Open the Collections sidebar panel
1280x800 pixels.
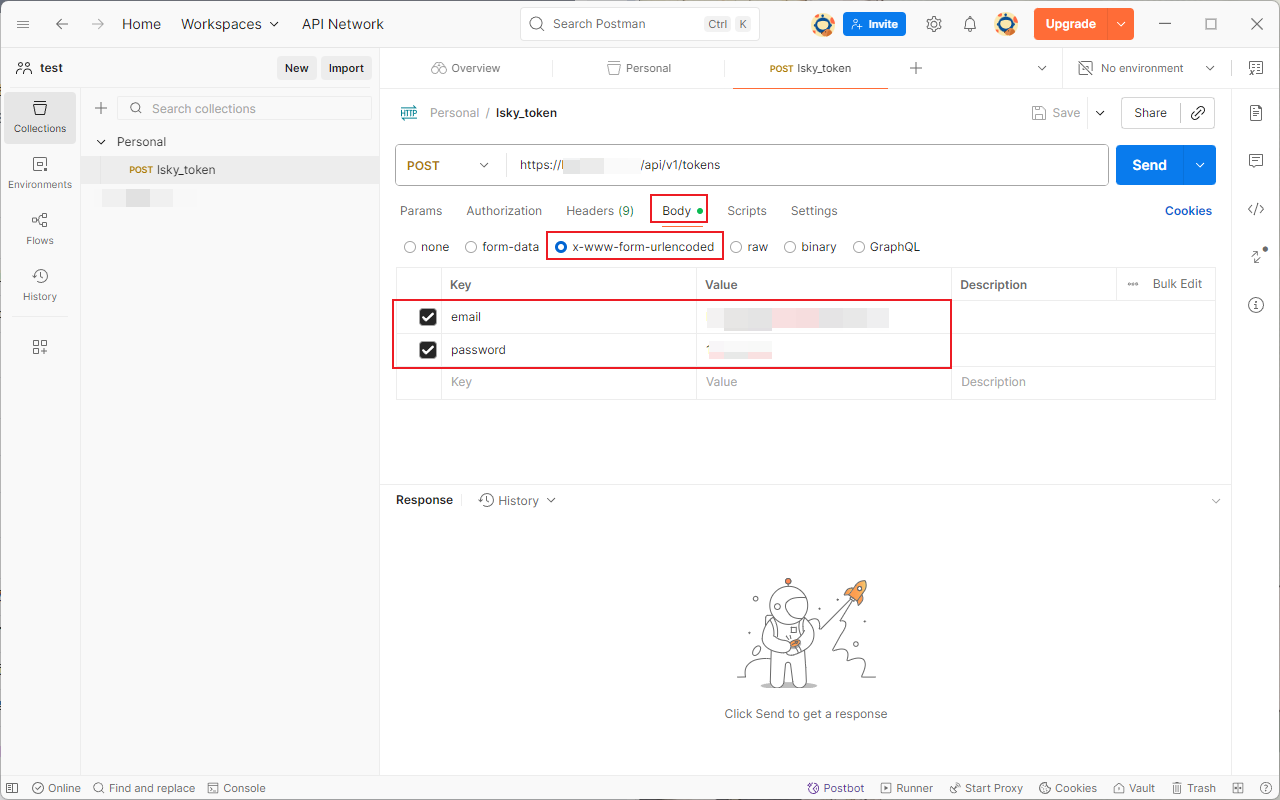[x=40, y=117]
